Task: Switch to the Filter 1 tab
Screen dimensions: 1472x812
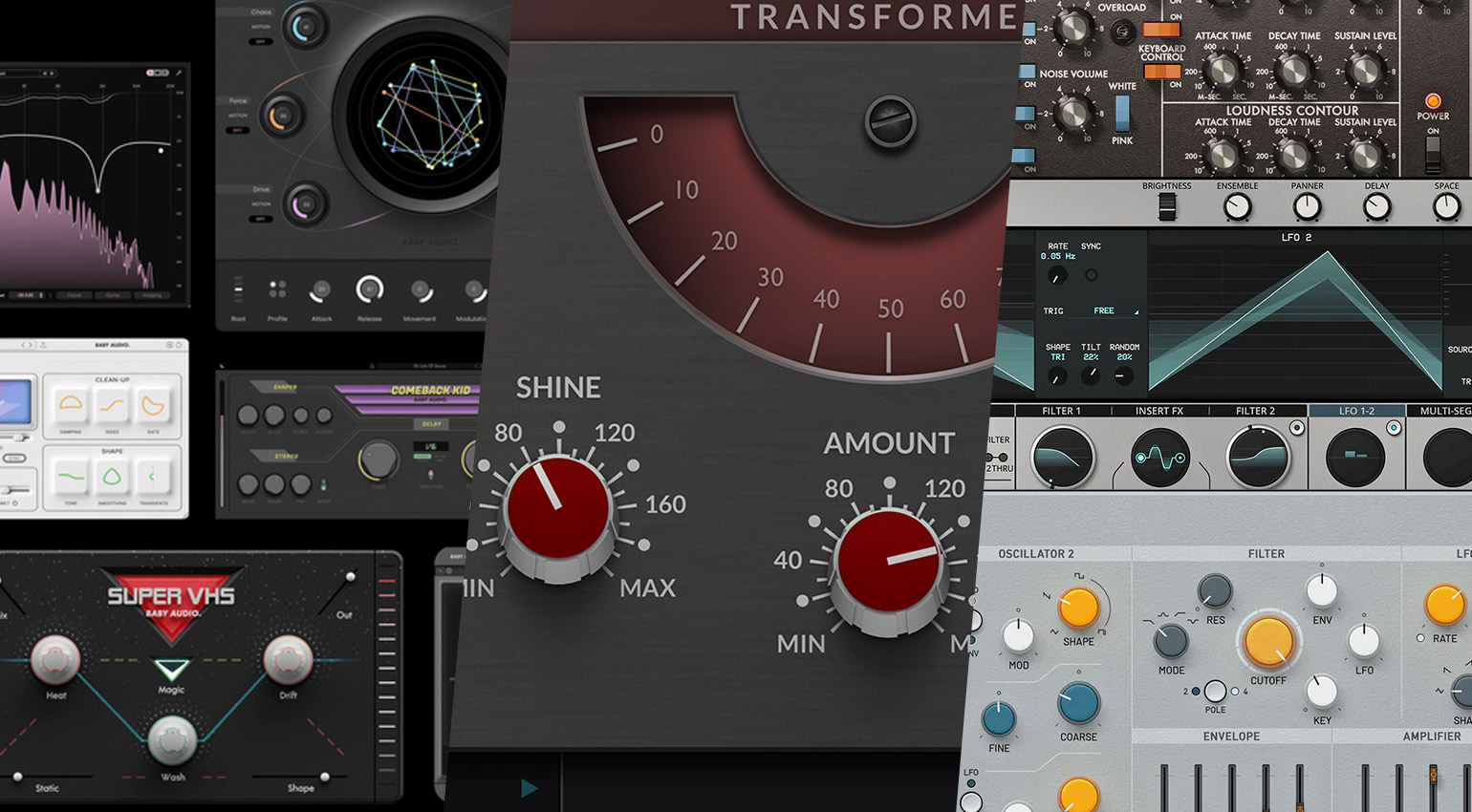Action: [1061, 411]
